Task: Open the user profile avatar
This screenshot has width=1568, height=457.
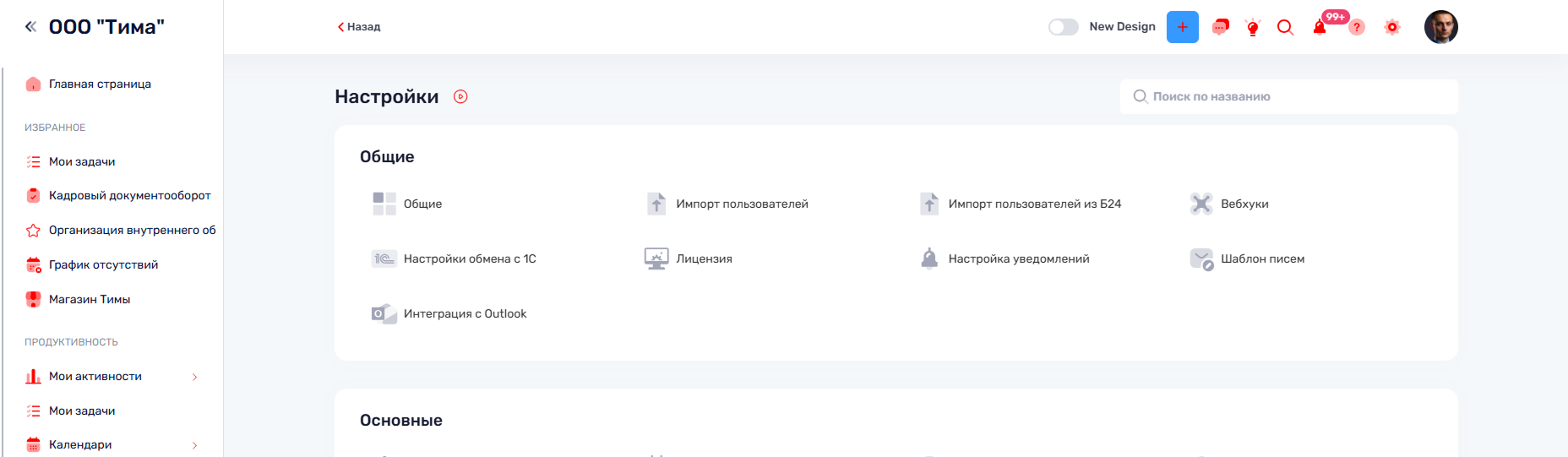Action: (x=1440, y=27)
